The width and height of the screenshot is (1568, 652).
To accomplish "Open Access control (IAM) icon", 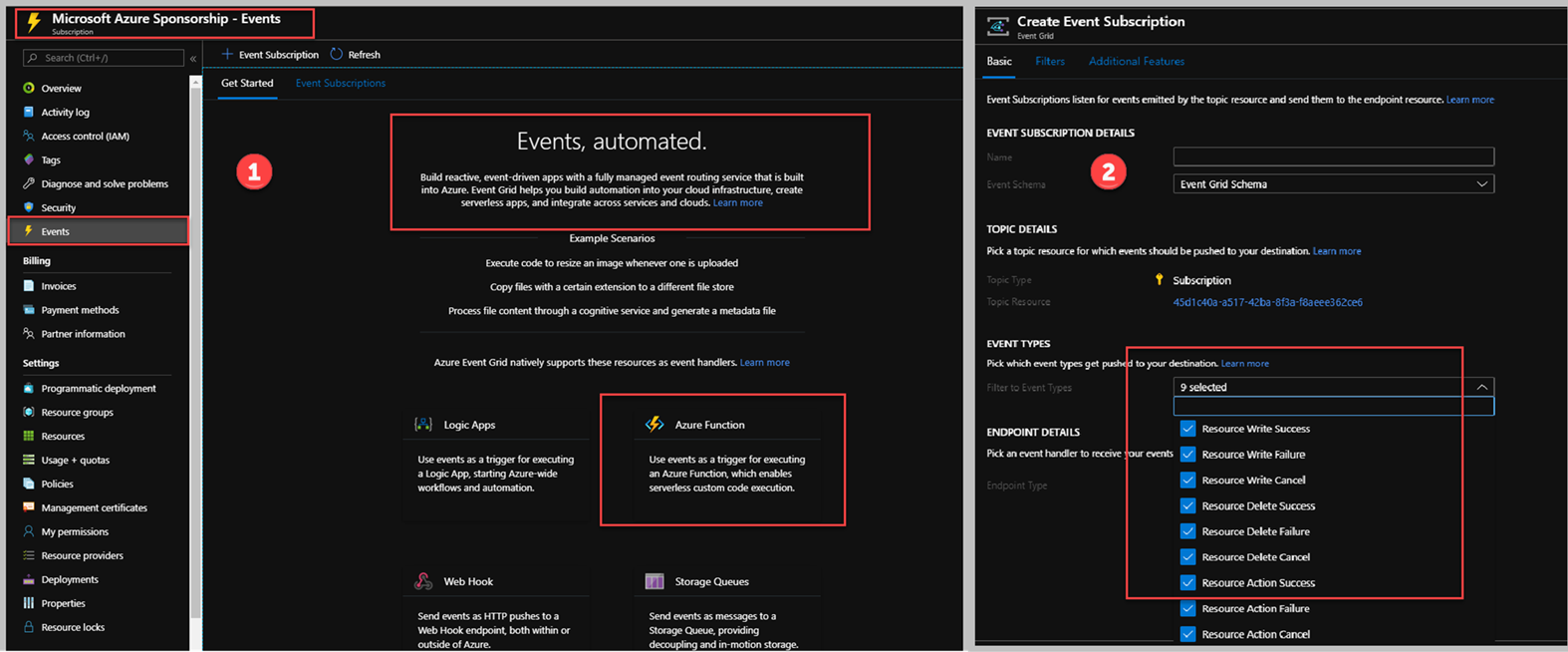I will (29, 136).
